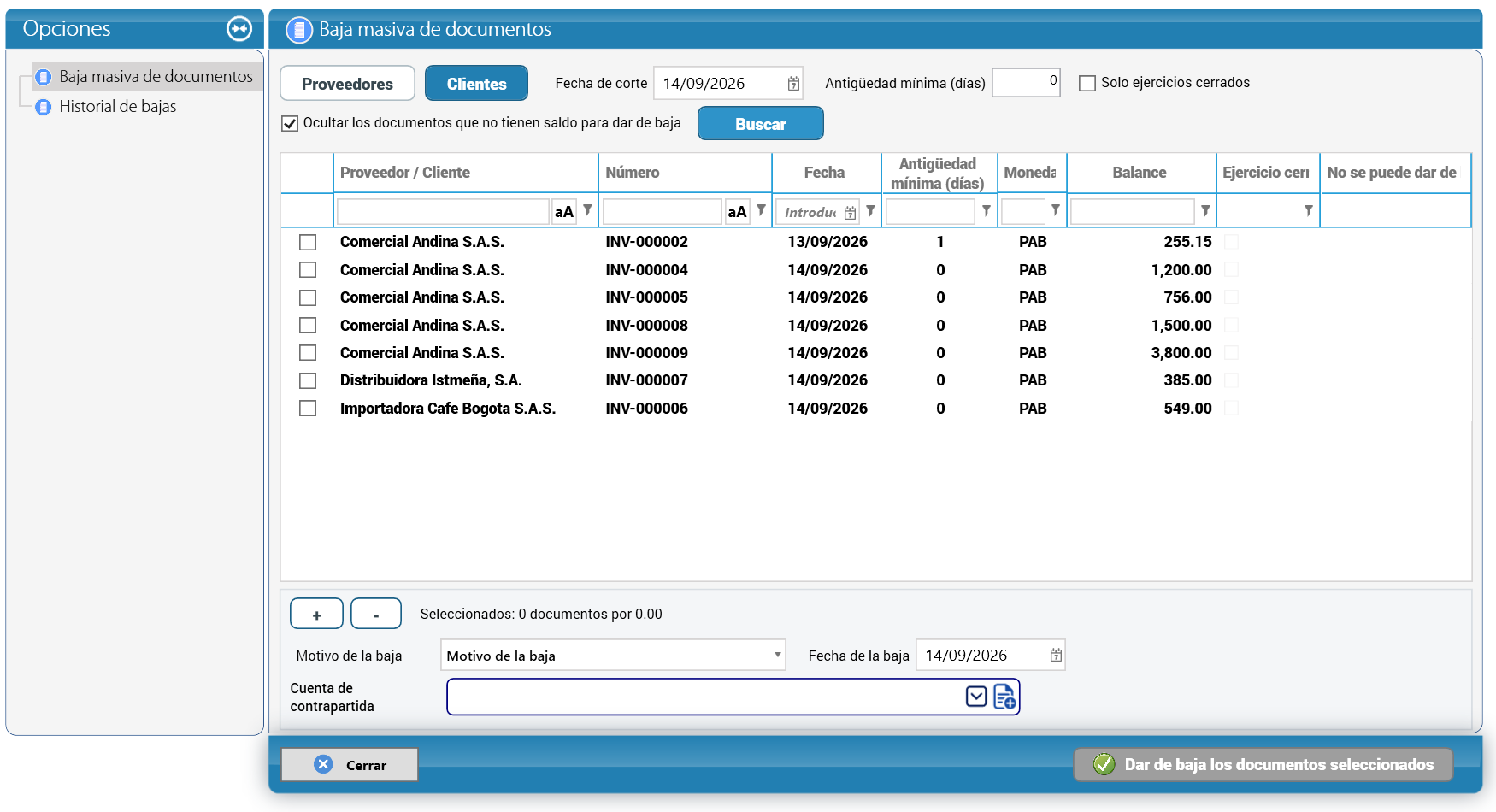Tick checkbox for the INV-000009 row
This screenshot has width=1496, height=812.
(x=308, y=353)
